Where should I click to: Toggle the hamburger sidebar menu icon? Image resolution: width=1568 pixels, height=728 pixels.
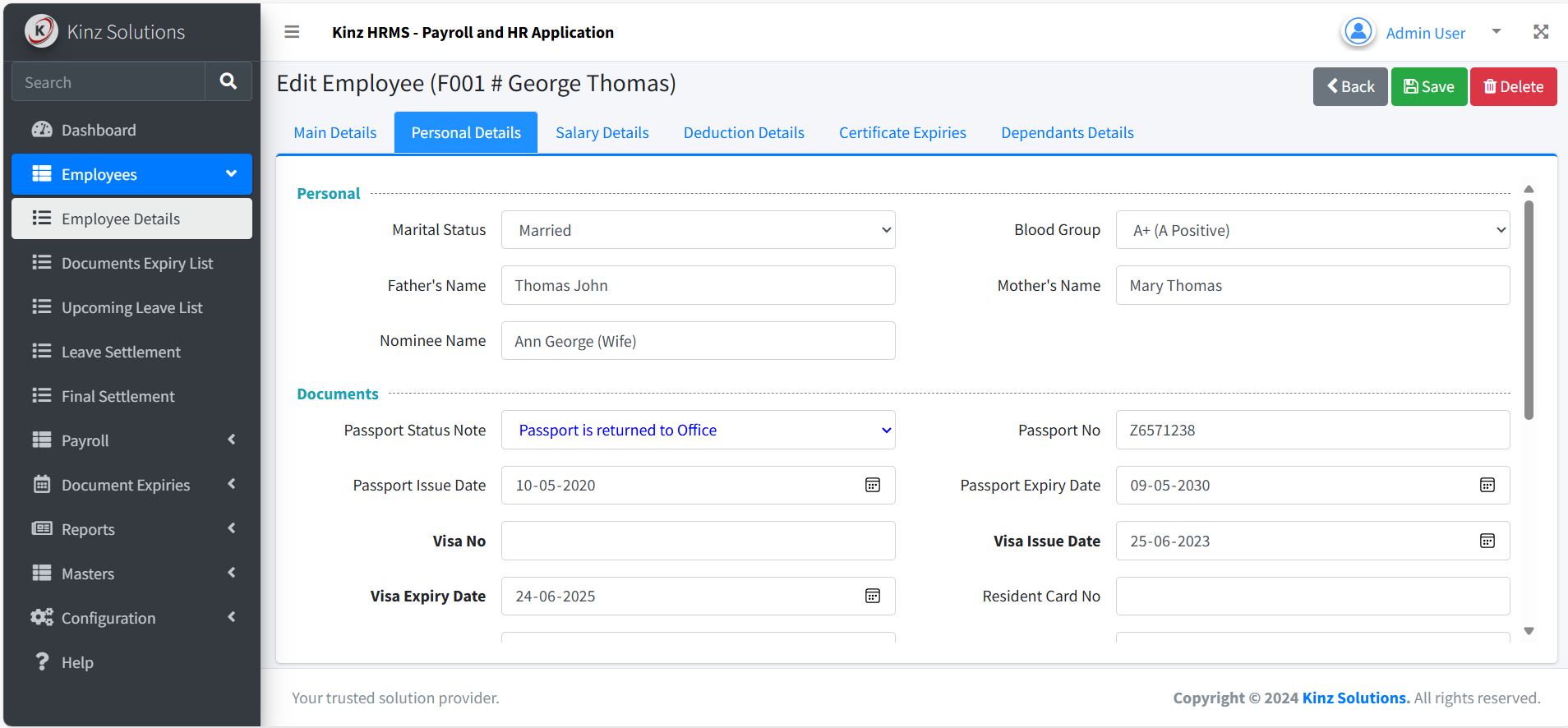[292, 32]
